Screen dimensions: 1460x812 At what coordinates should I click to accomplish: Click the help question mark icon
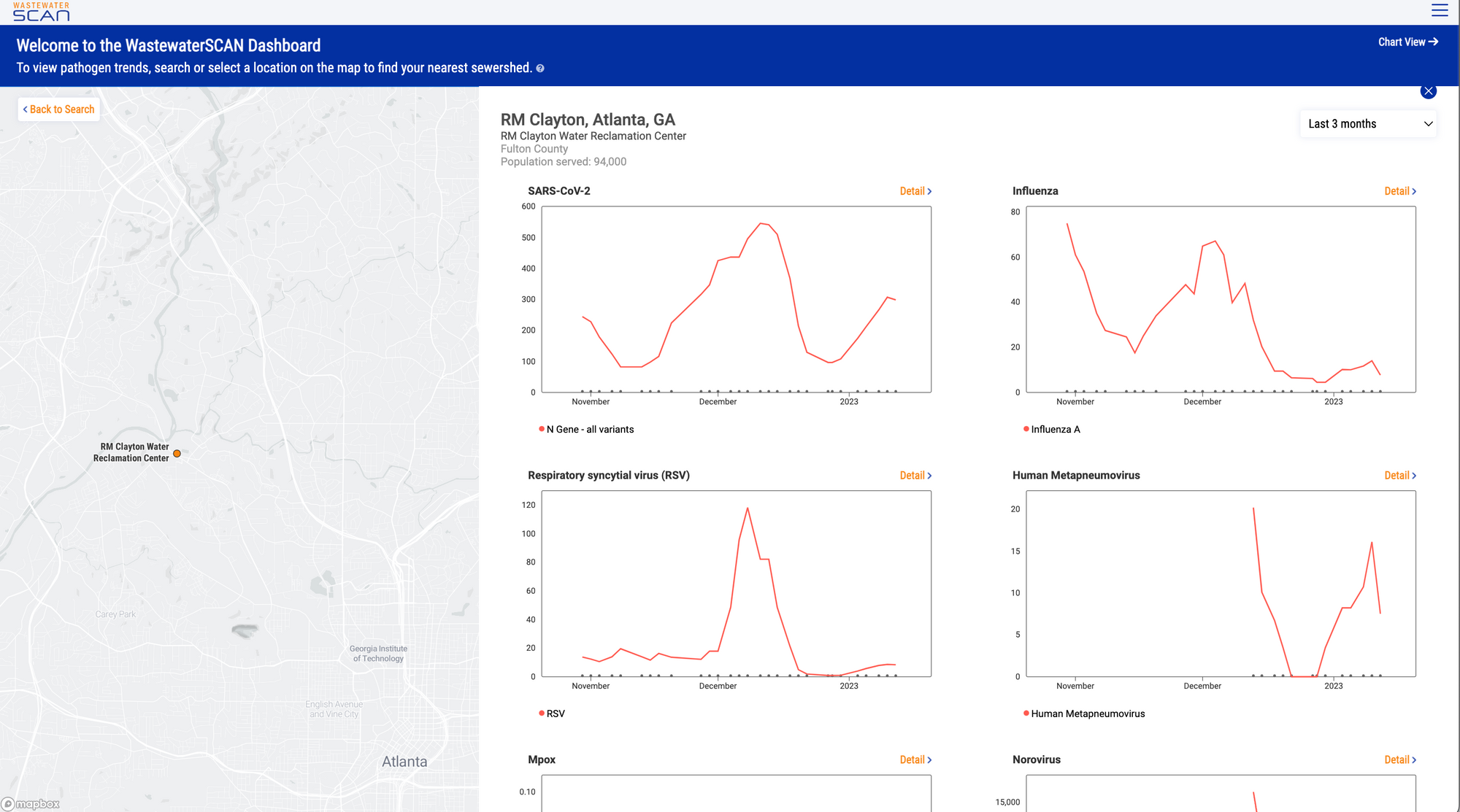540,69
